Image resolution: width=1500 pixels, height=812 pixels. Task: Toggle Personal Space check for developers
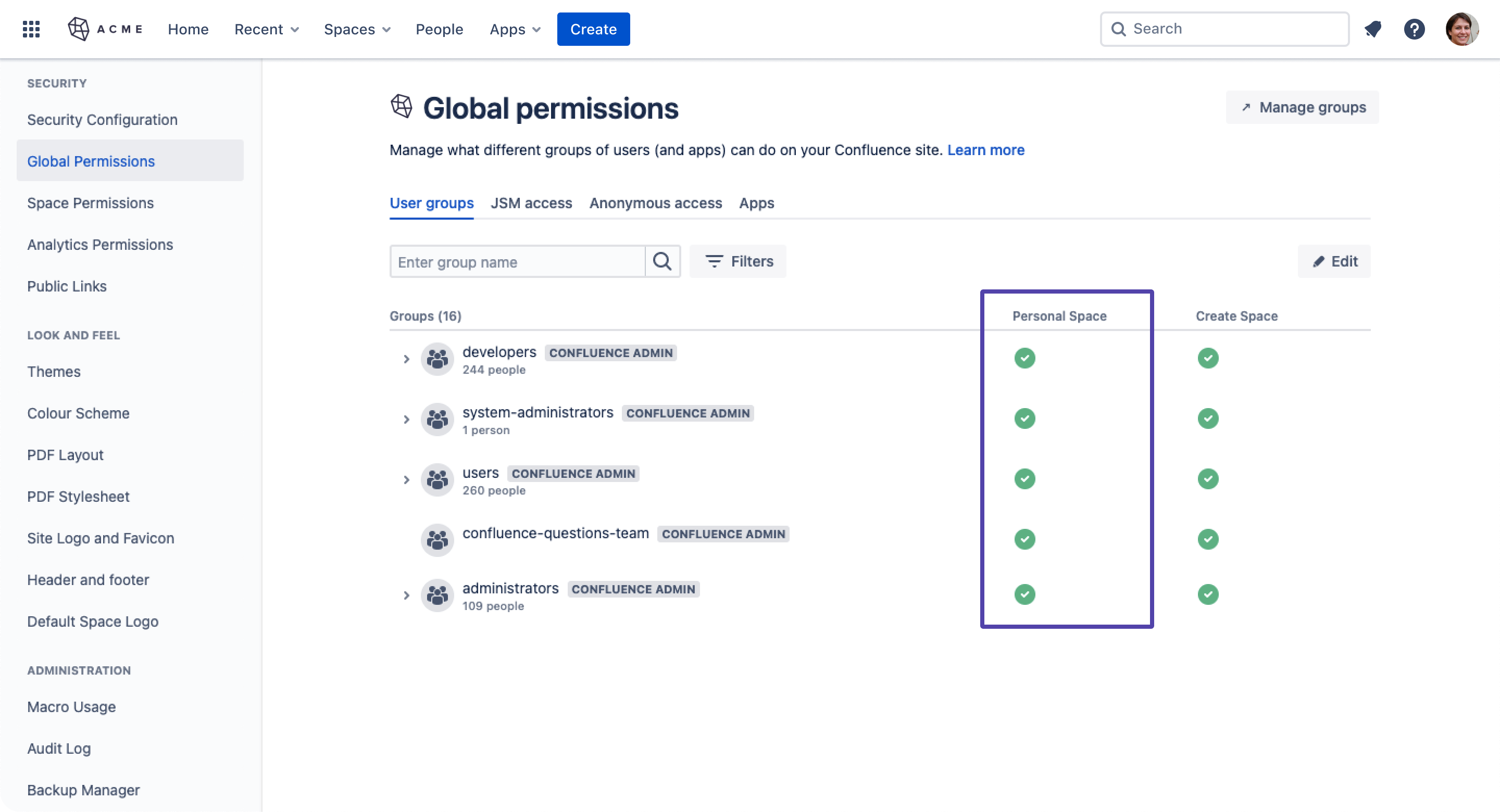tap(1024, 358)
